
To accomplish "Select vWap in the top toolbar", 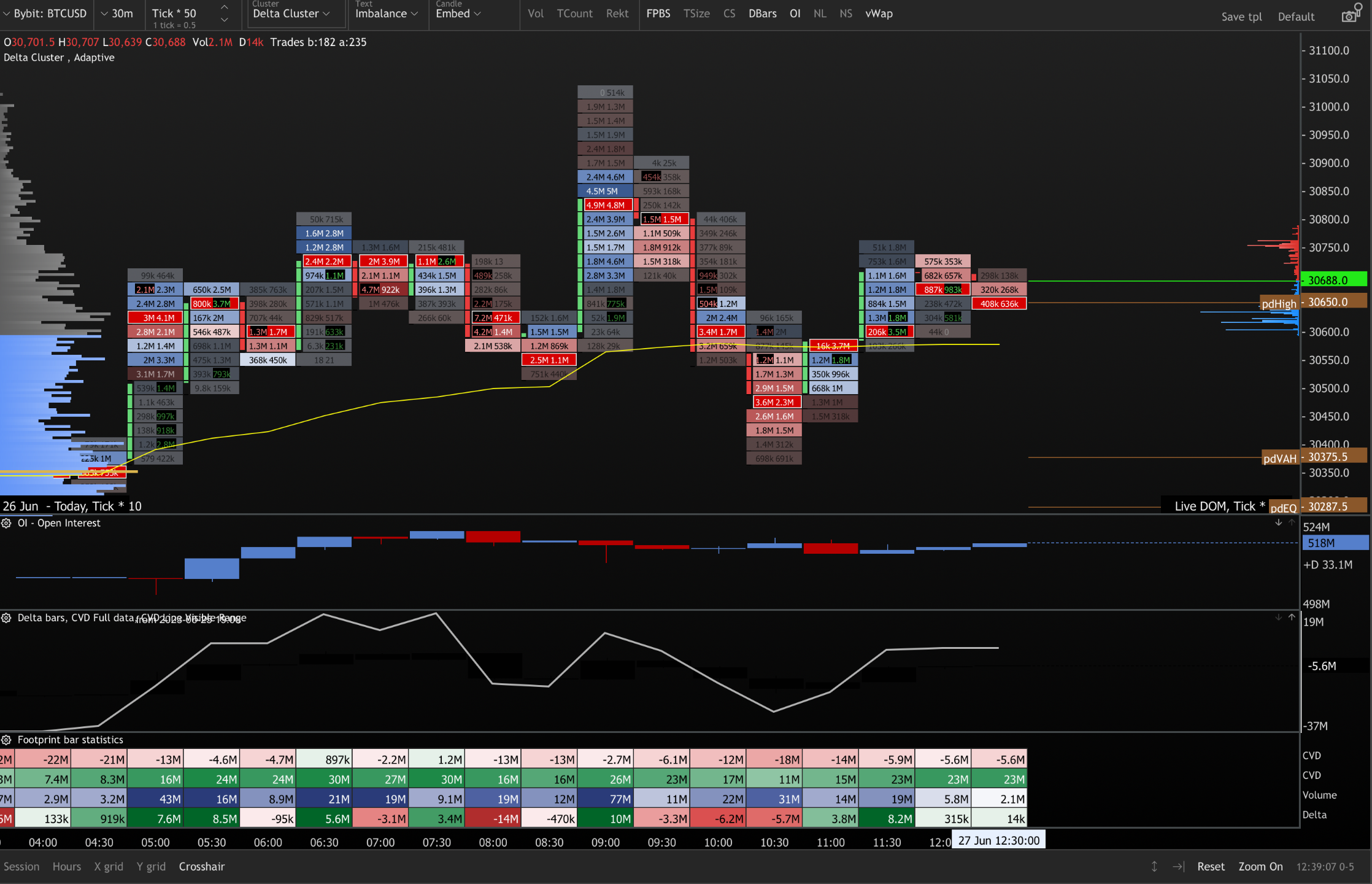I will pos(879,13).
